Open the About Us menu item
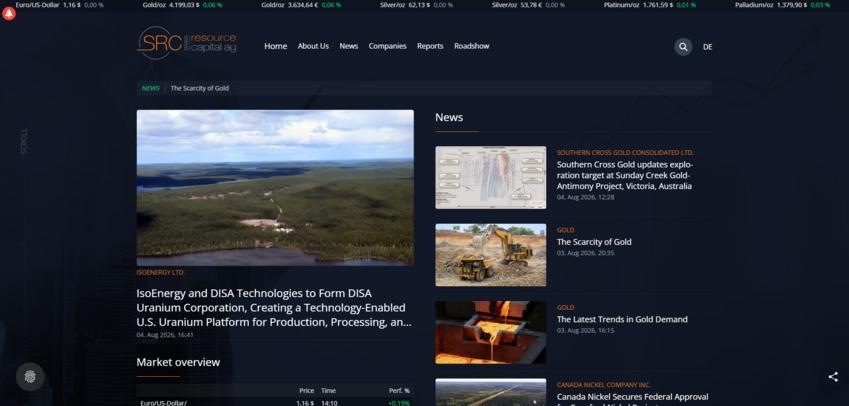This screenshot has height=406, width=849. (313, 46)
